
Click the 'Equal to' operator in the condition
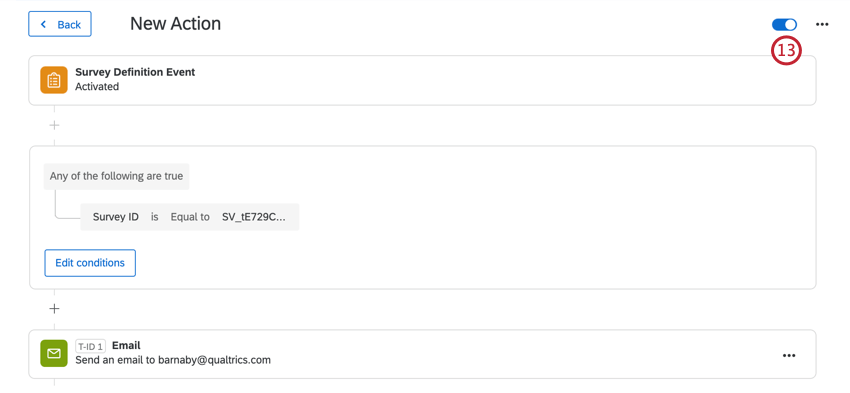[190, 217]
